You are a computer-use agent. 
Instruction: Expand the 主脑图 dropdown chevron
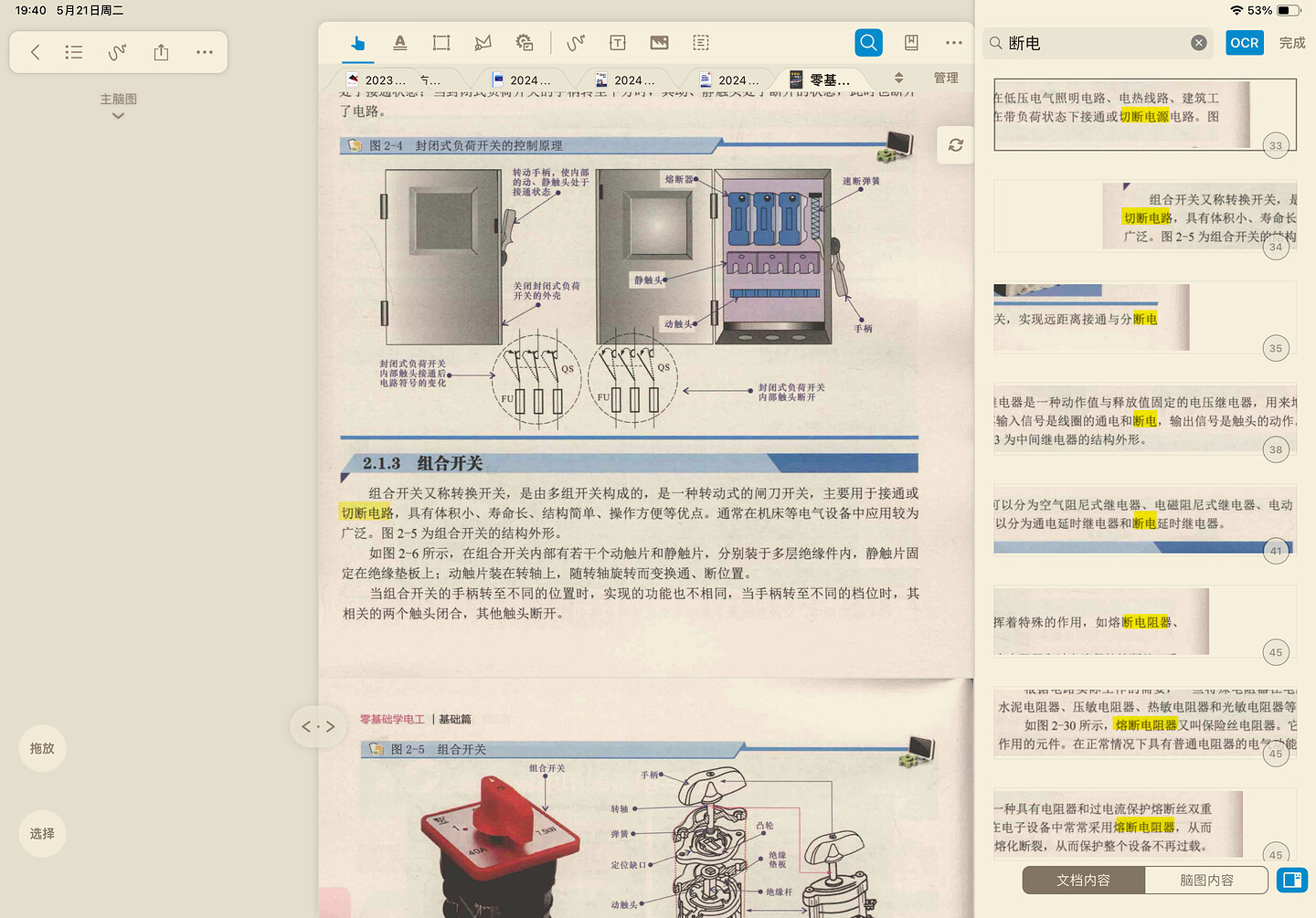pyautogui.click(x=118, y=116)
